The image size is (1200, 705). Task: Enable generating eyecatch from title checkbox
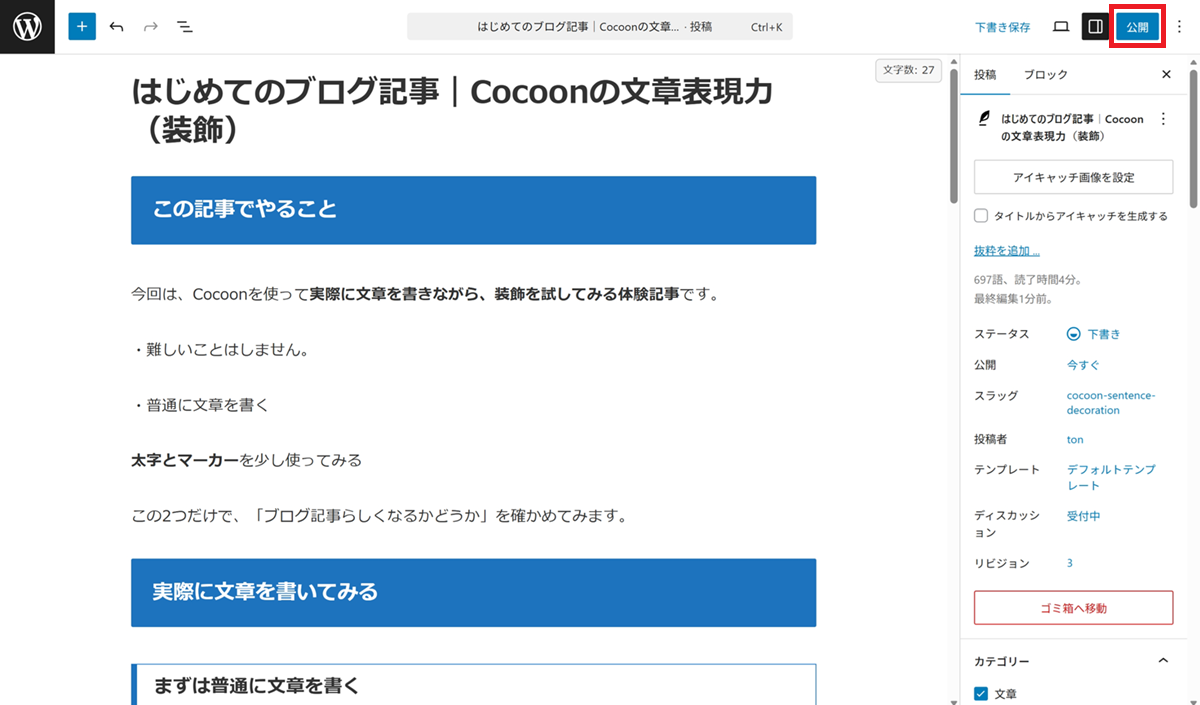[981, 215]
